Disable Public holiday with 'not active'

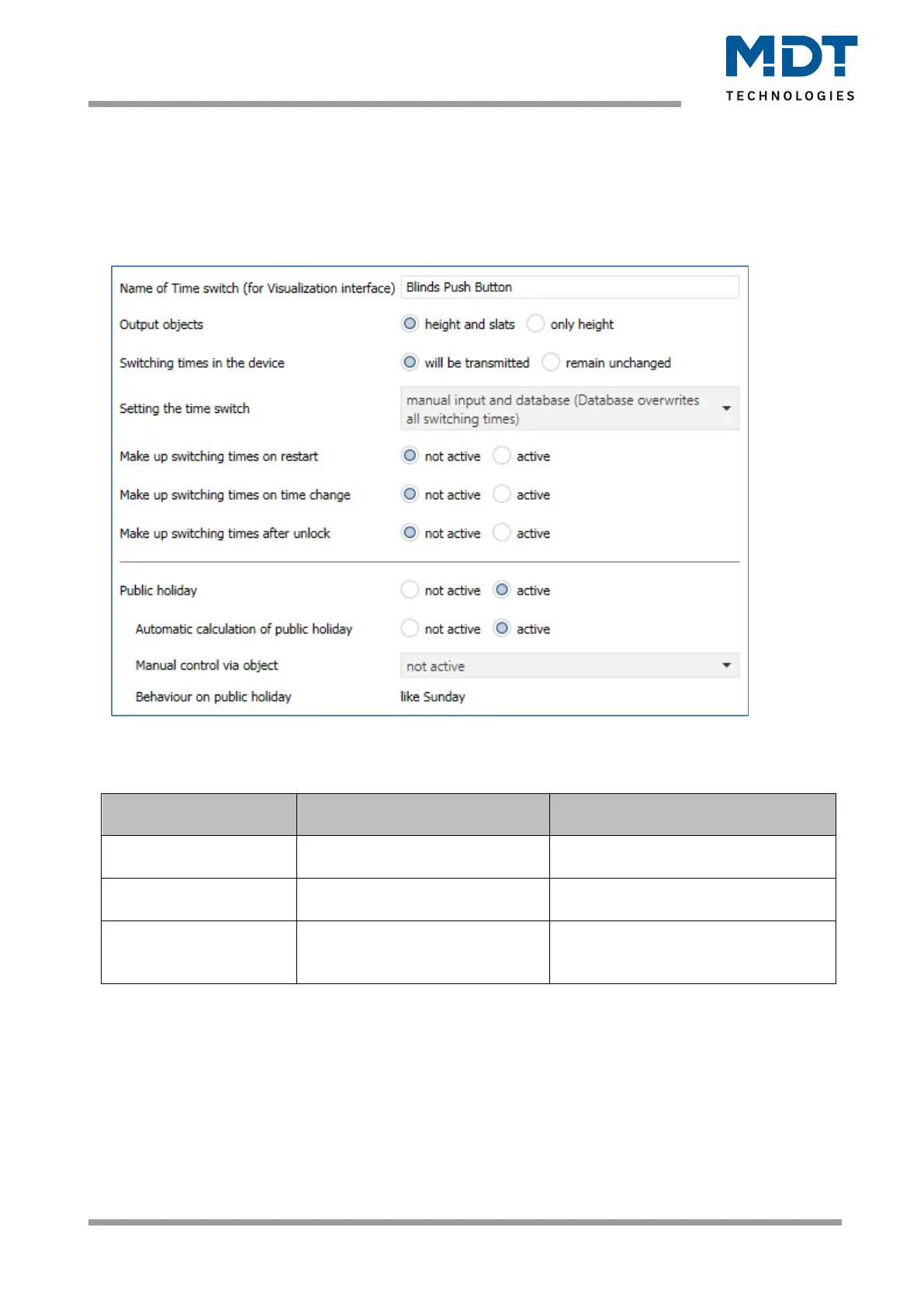tap(410, 590)
